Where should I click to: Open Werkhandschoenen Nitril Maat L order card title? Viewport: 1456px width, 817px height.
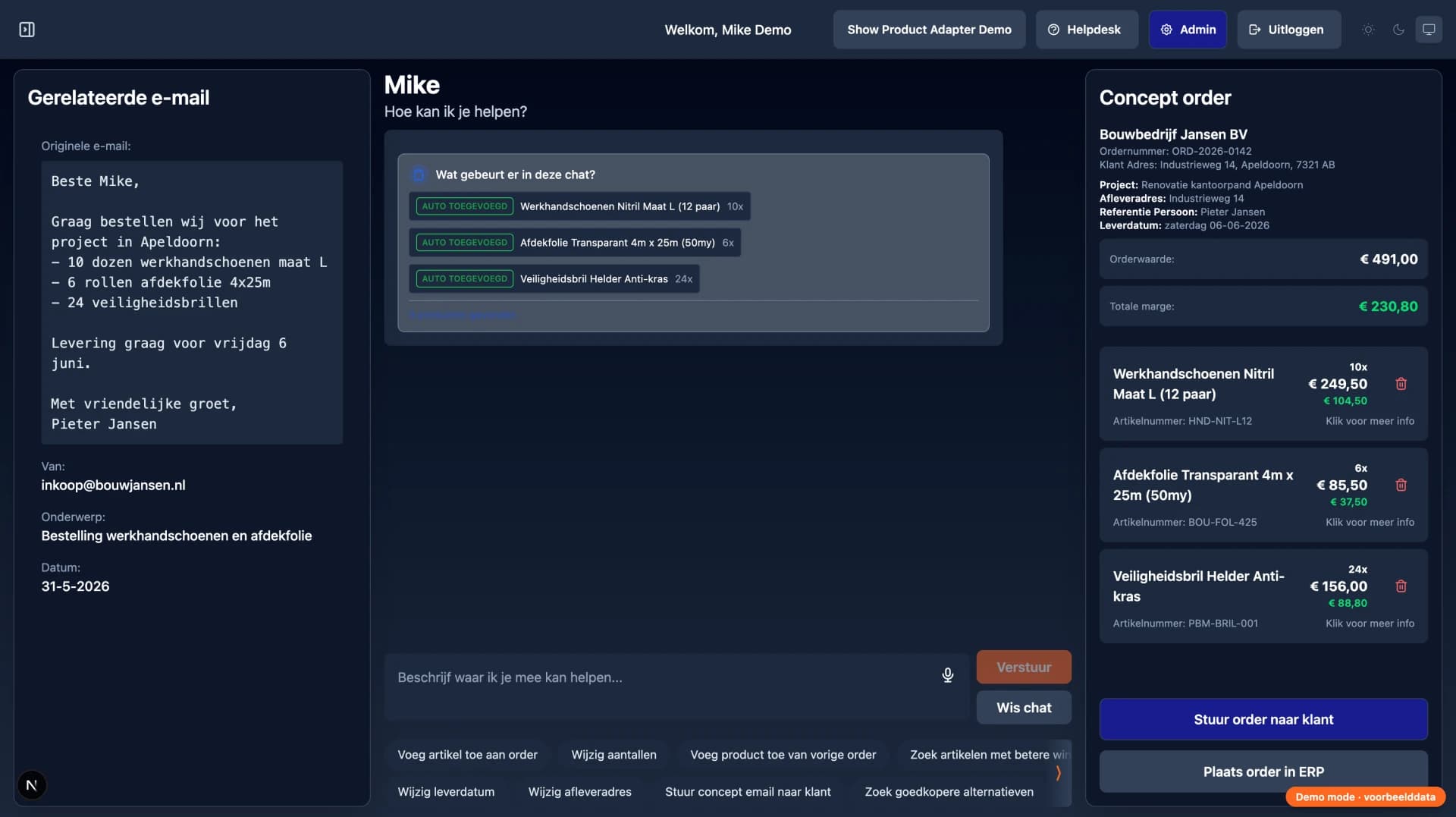1193,384
